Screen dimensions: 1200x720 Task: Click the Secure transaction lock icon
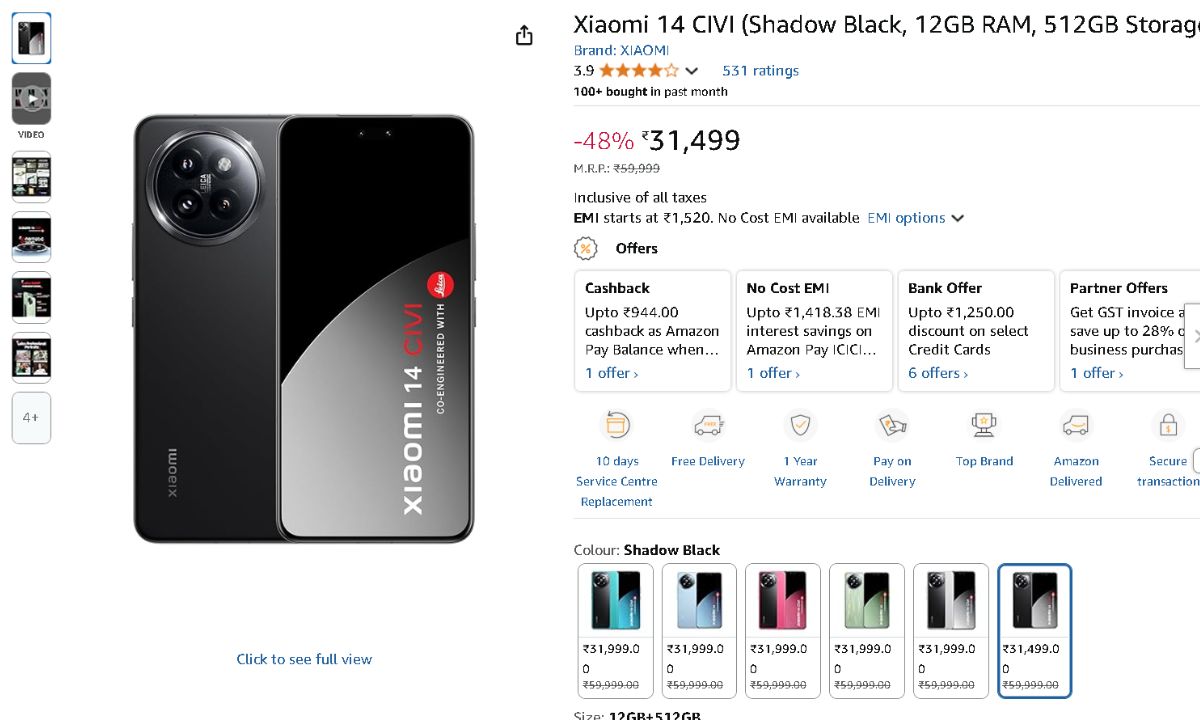coord(1167,426)
